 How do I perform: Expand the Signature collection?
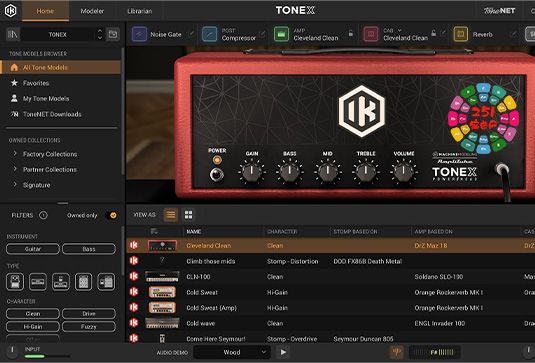(36, 185)
